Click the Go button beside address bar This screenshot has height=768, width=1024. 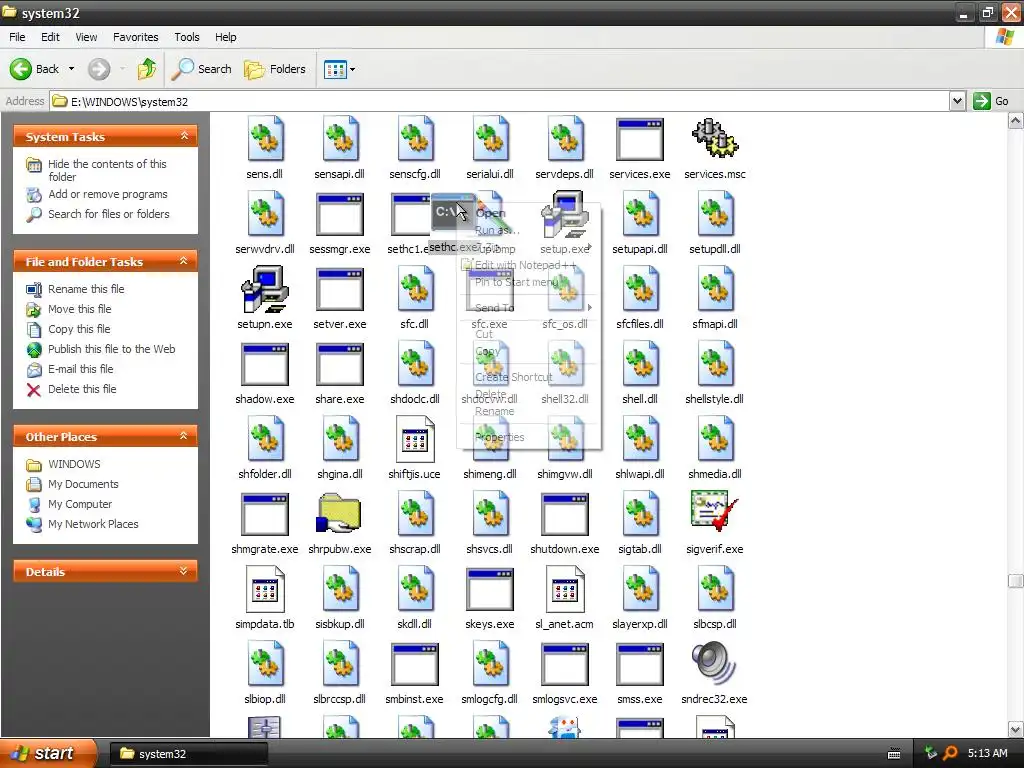[x=991, y=101]
